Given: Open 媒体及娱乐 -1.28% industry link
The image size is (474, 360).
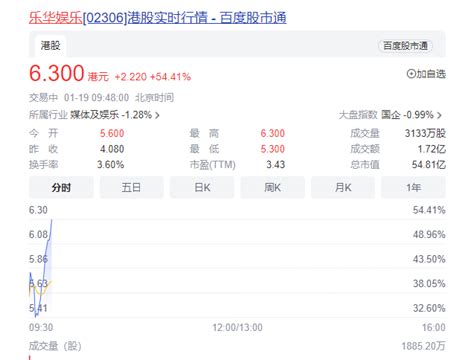Looking at the screenshot, I should coord(111,115).
